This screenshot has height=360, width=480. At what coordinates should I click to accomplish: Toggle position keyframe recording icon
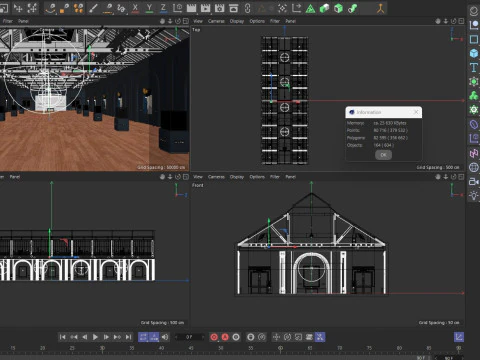click(276, 337)
